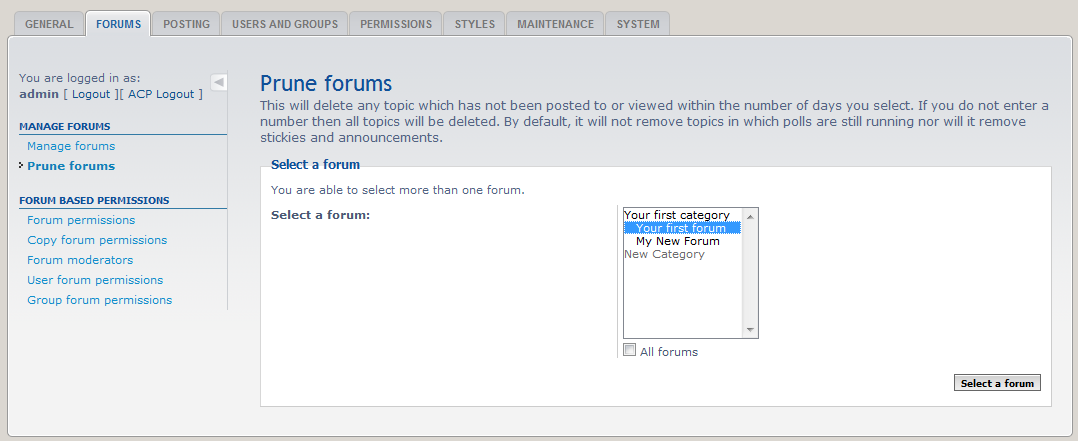Click the forum list scroll down arrow

(x=751, y=330)
